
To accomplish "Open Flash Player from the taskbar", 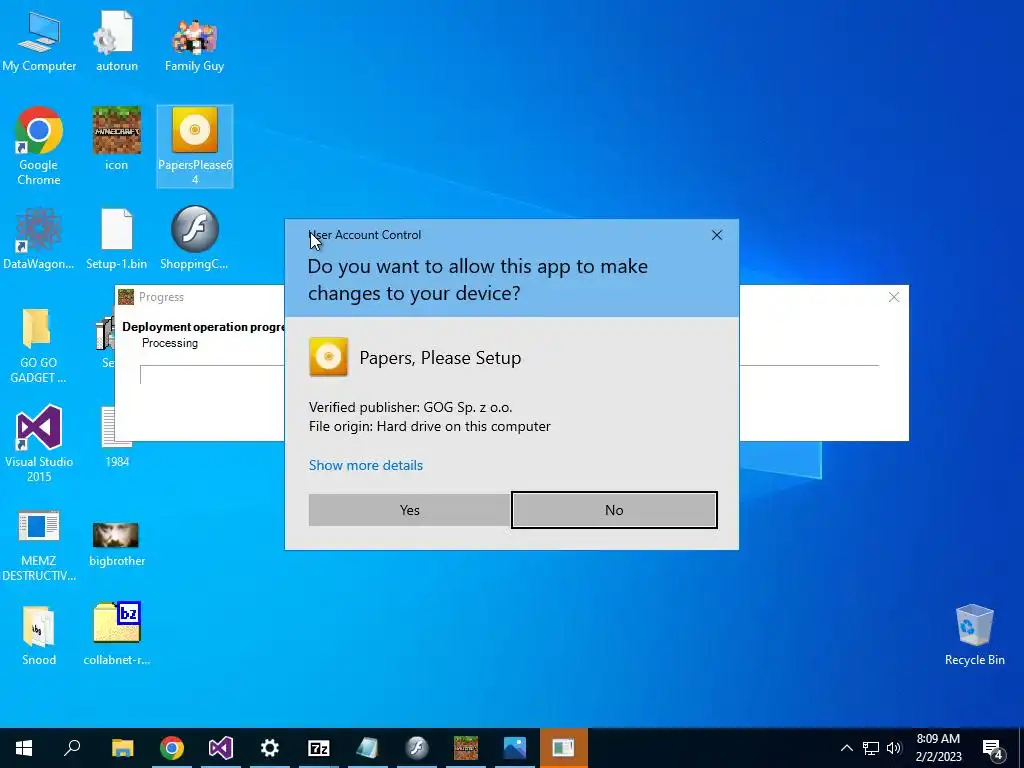I will [417, 748].
